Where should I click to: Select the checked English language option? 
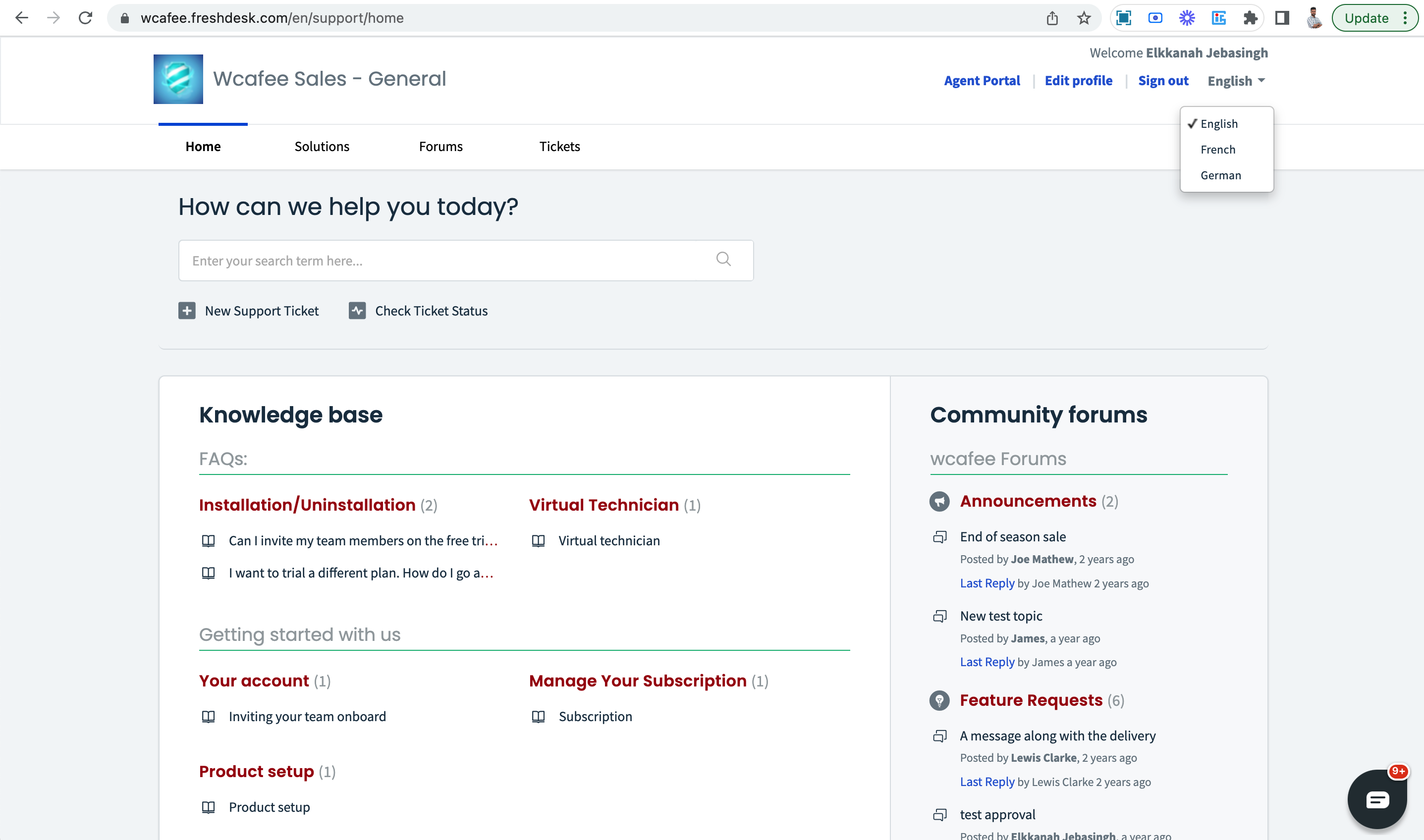click(x=1218, y=124)
